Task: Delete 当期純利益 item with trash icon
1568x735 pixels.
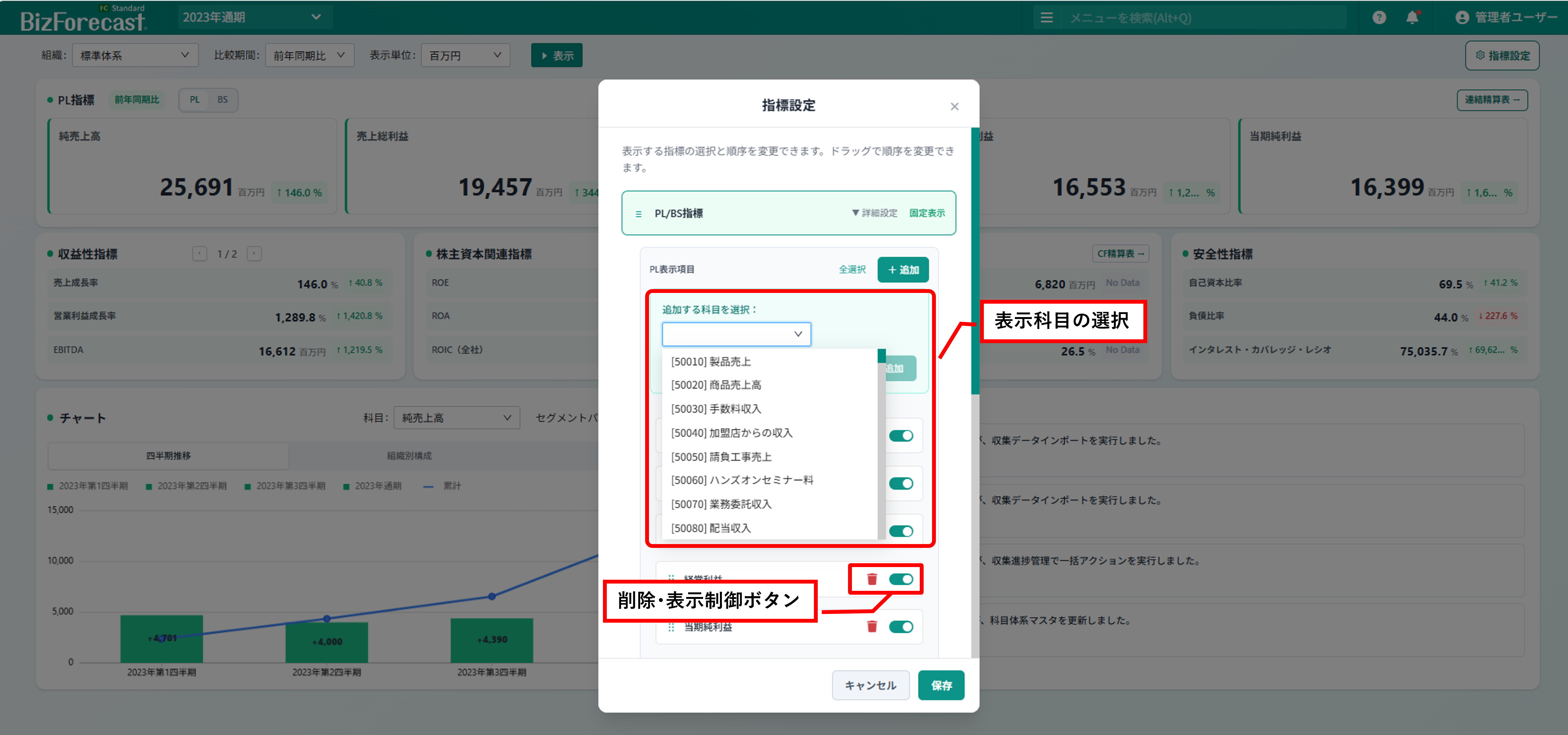Action: (x=872, y=627)
